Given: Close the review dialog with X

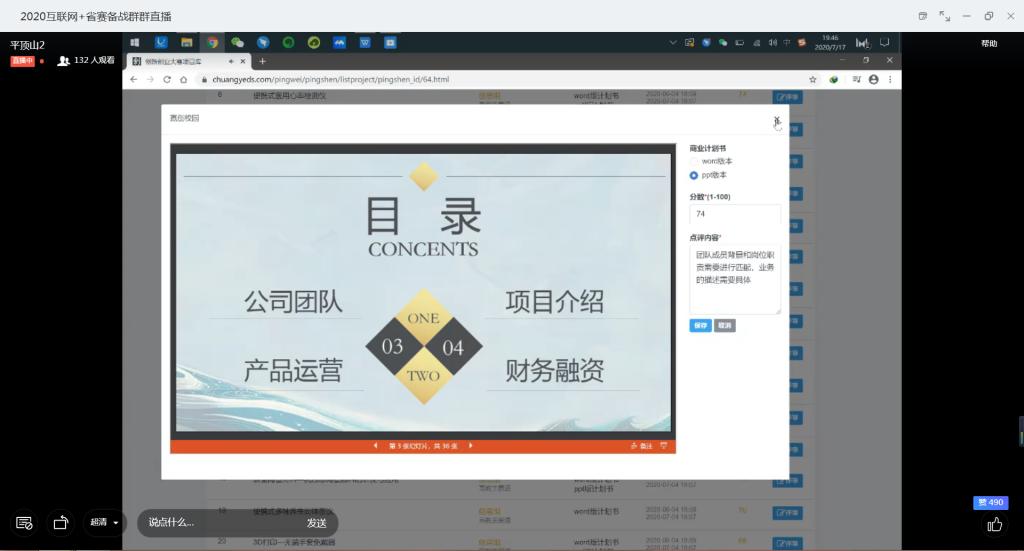Looking at the screenshot, I should (x=776, y=120).
